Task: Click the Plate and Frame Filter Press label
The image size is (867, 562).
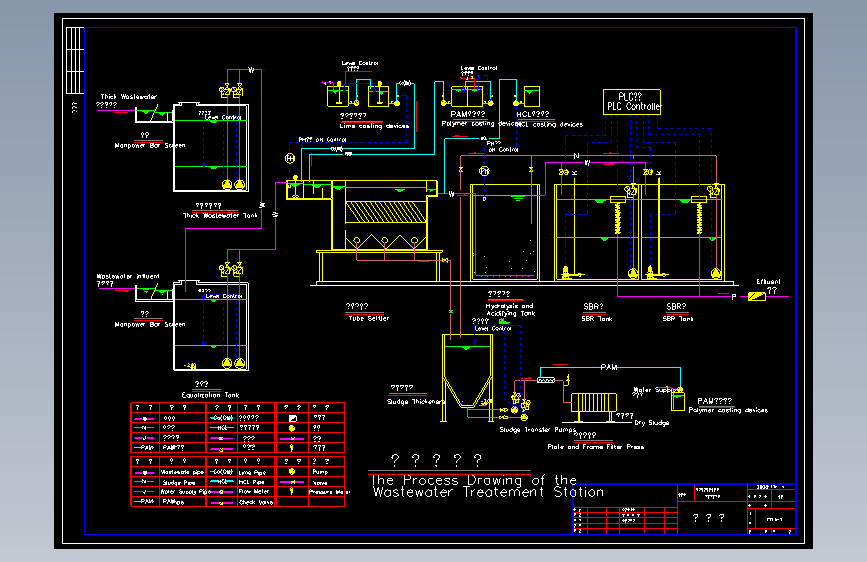Action: coord(596,446)
